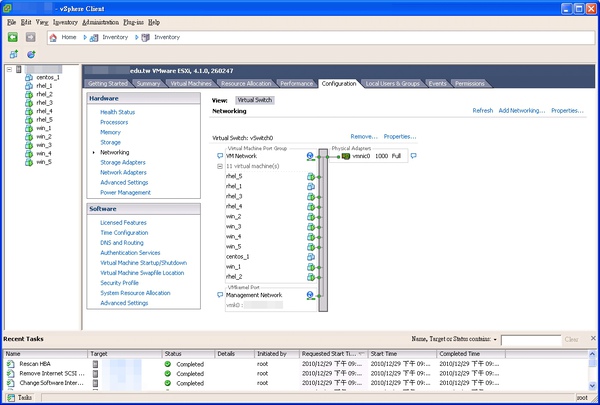Open the Time Configuration link
The width and height of the screenshot is (600, 405).
(124, 233)
